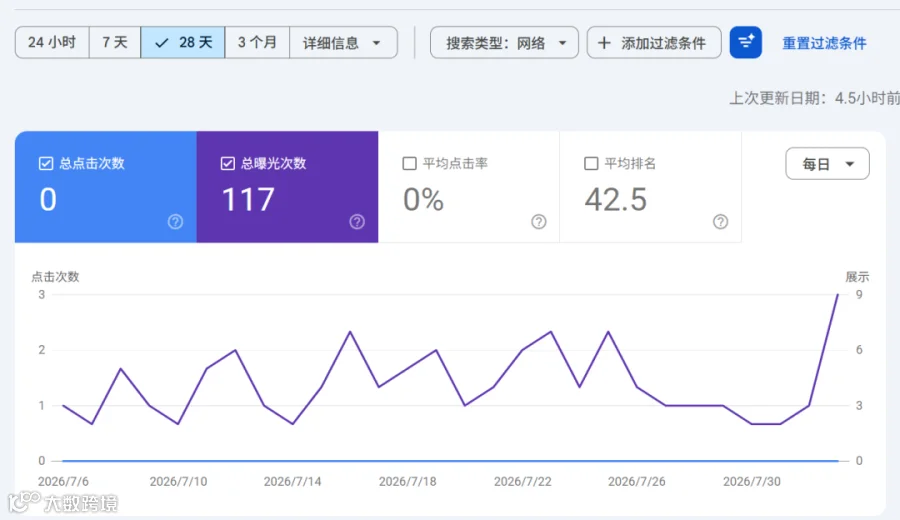Click the blue filter sparkle icon button
The width and height of the screenshot is (900, 520).
pos(746,42)
